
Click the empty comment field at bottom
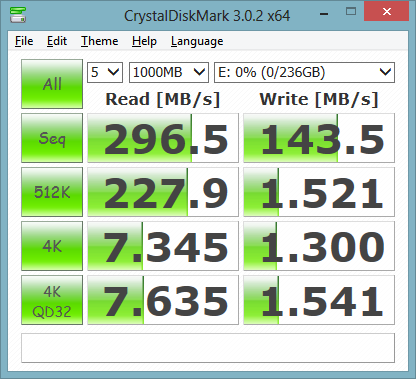point(208,348)
